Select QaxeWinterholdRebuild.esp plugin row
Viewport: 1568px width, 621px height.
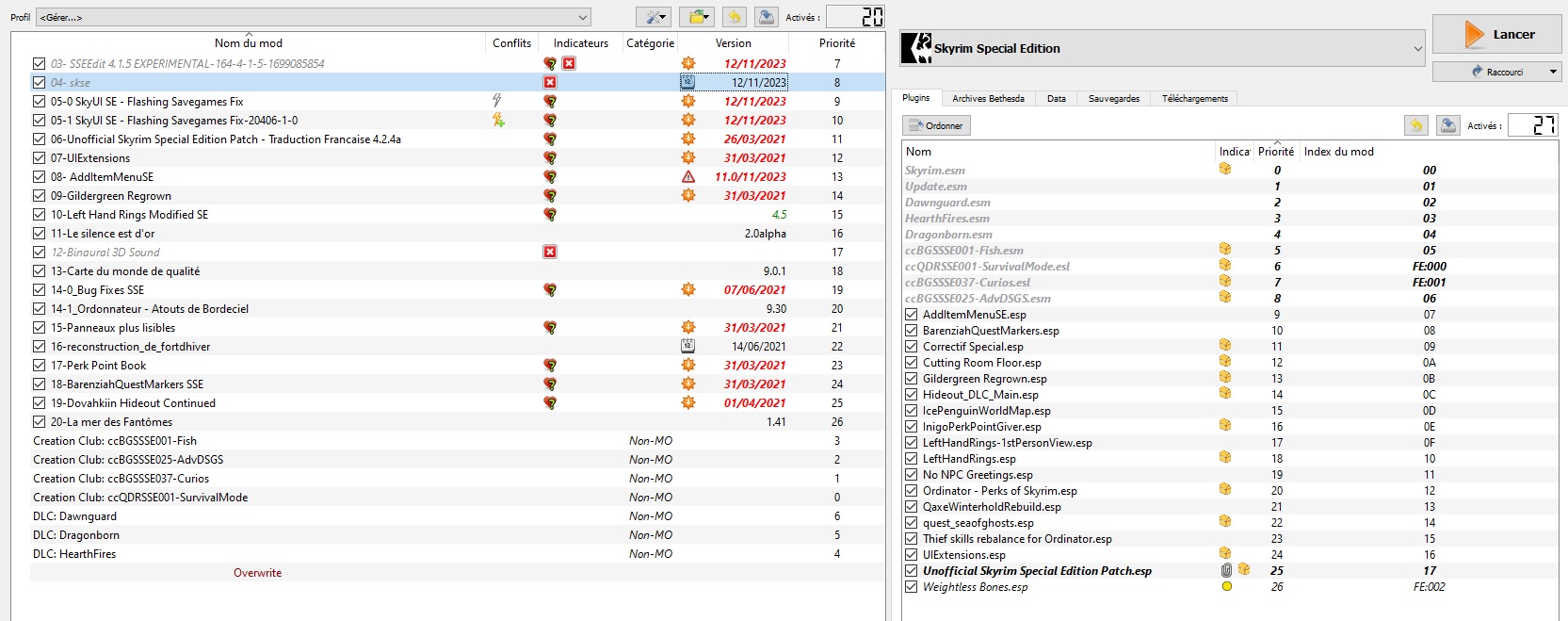[1230, 507]
